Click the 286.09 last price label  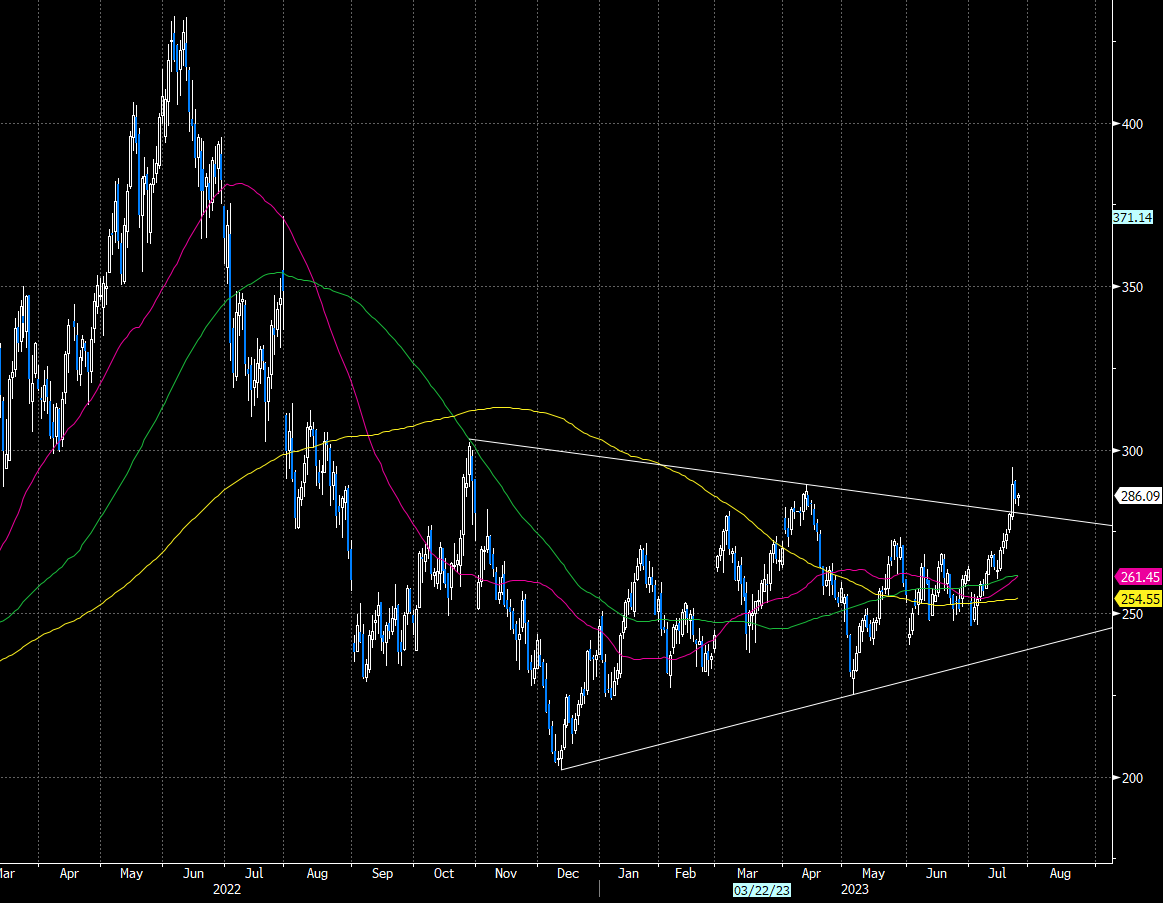click(1139, 496)
